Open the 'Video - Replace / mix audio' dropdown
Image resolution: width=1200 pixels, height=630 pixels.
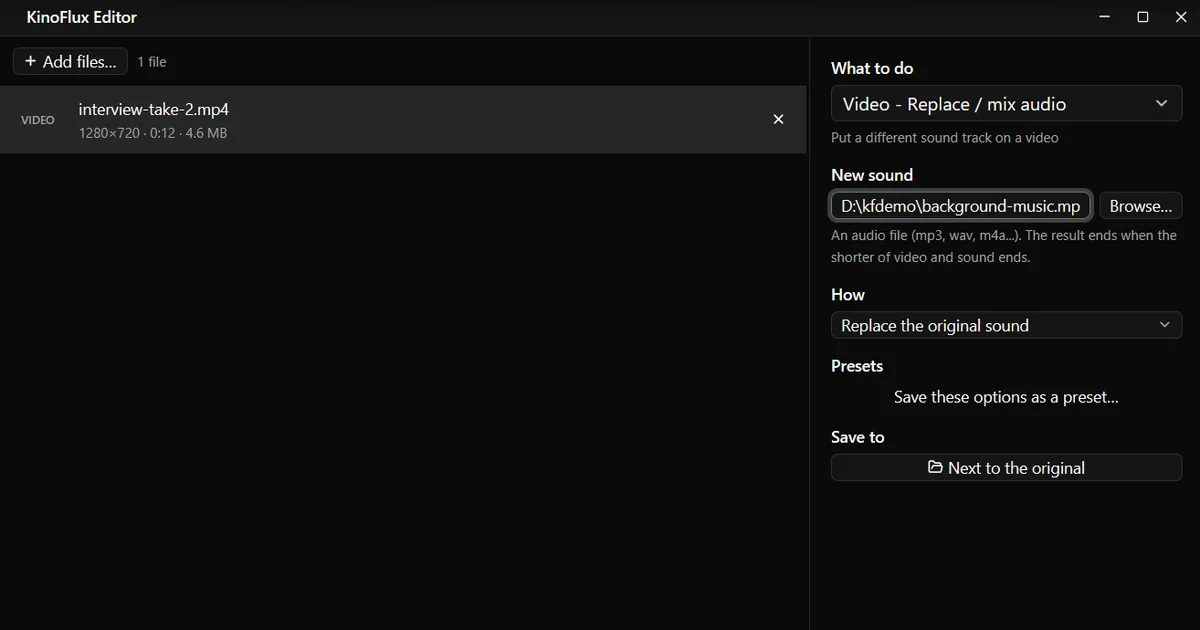(1006, 104)
